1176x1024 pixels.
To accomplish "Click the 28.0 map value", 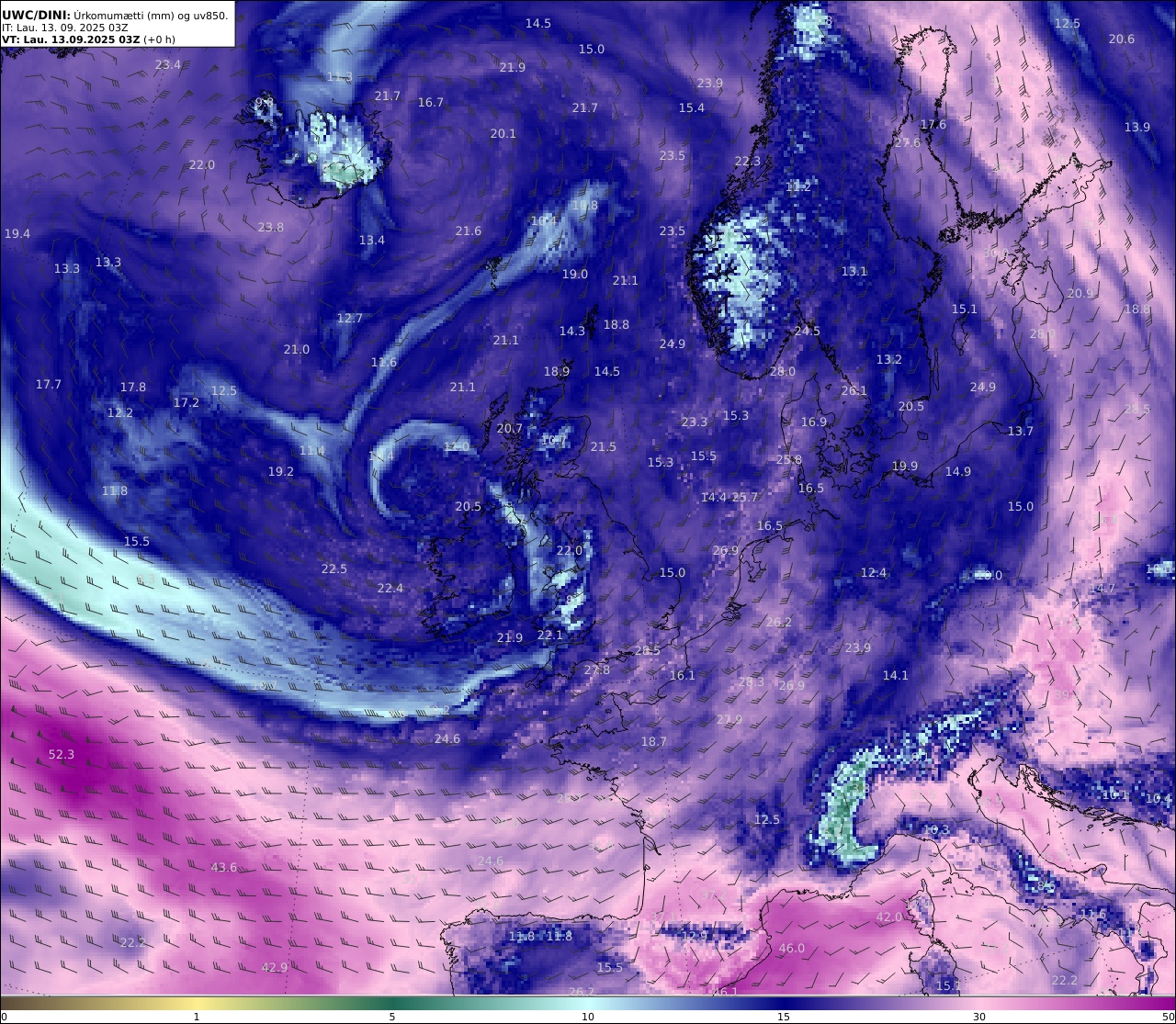I will (783, 371).
